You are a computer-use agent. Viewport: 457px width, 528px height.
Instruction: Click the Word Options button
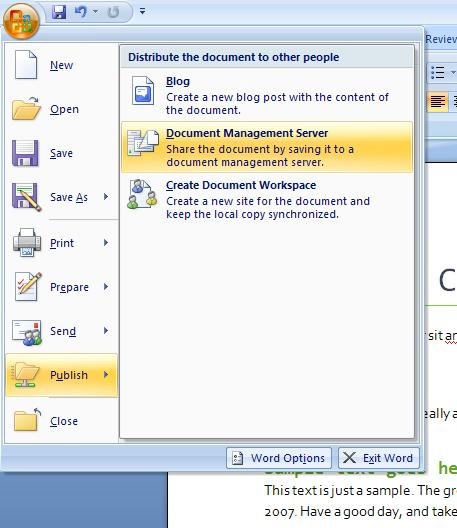pyautogui.click(x=279, y=458)
